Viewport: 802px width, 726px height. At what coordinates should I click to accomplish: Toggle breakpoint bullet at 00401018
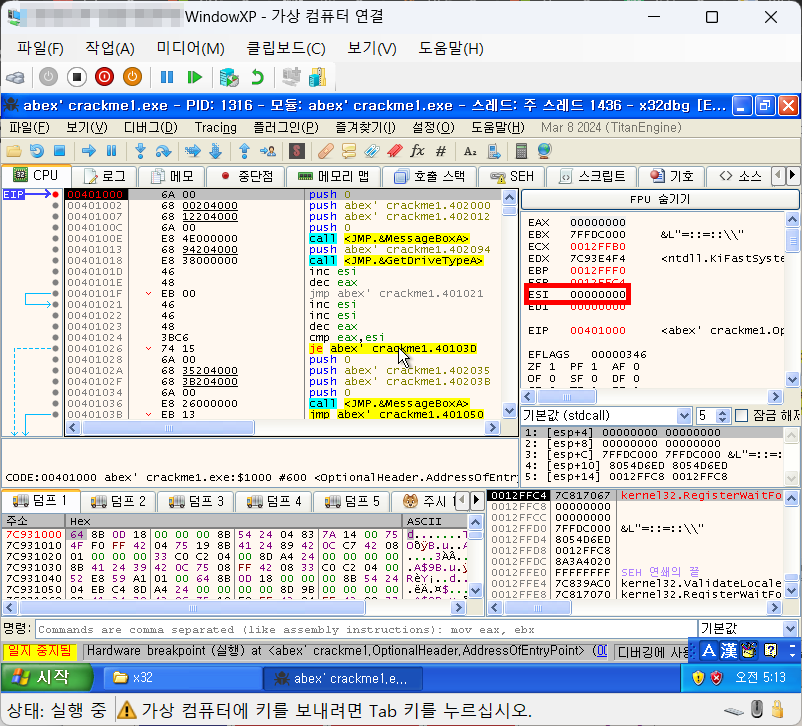point(55,260)
